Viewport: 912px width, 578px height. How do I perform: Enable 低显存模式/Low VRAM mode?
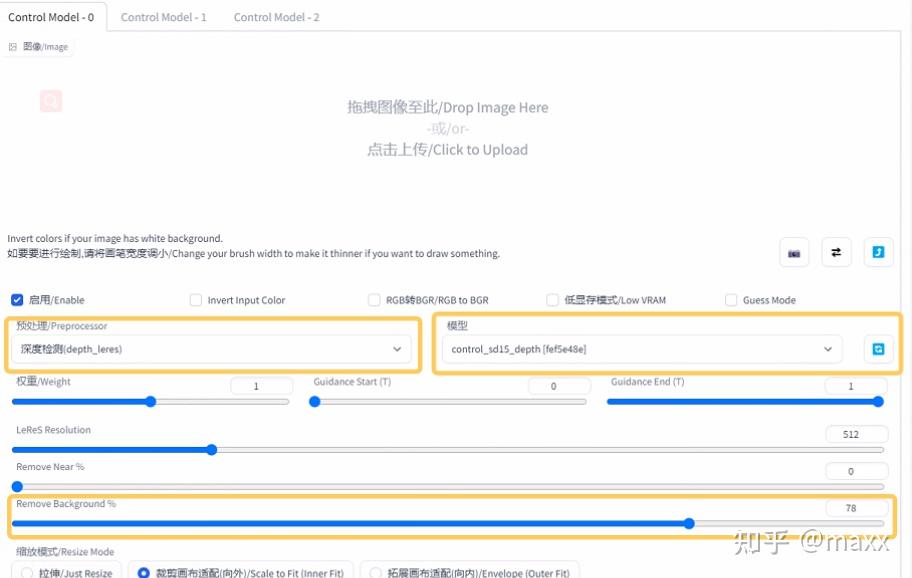[x=553, y=299]
